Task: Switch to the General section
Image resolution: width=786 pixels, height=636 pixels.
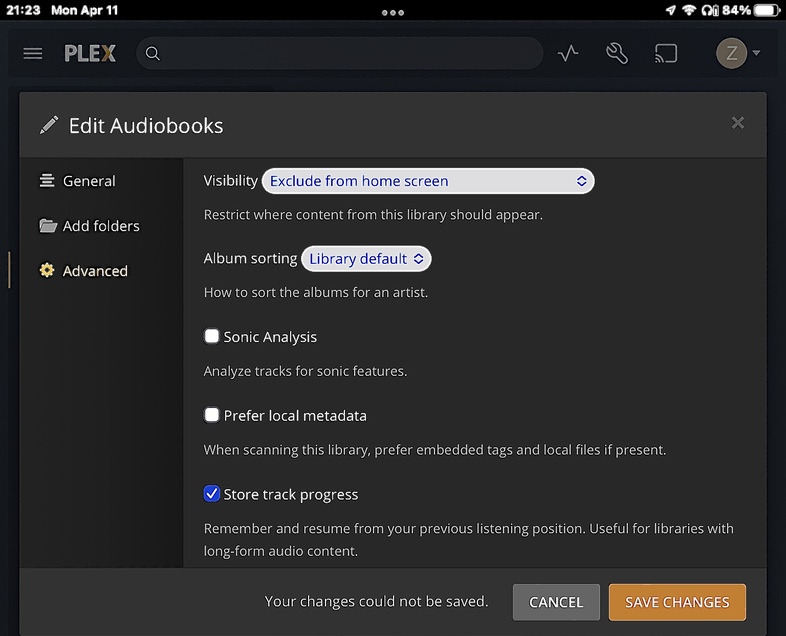Action: coord(89,181)
